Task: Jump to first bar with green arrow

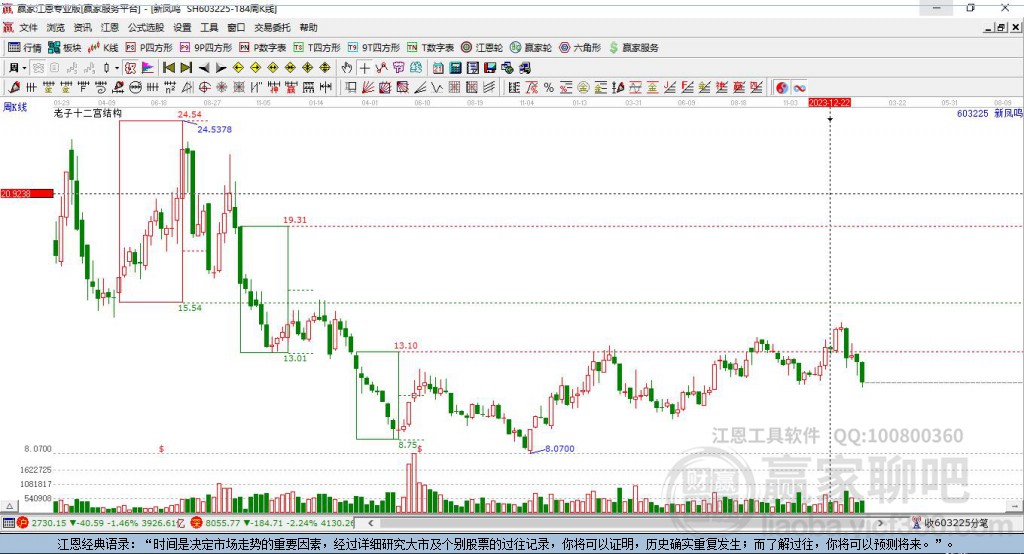Action: (168, 68)
